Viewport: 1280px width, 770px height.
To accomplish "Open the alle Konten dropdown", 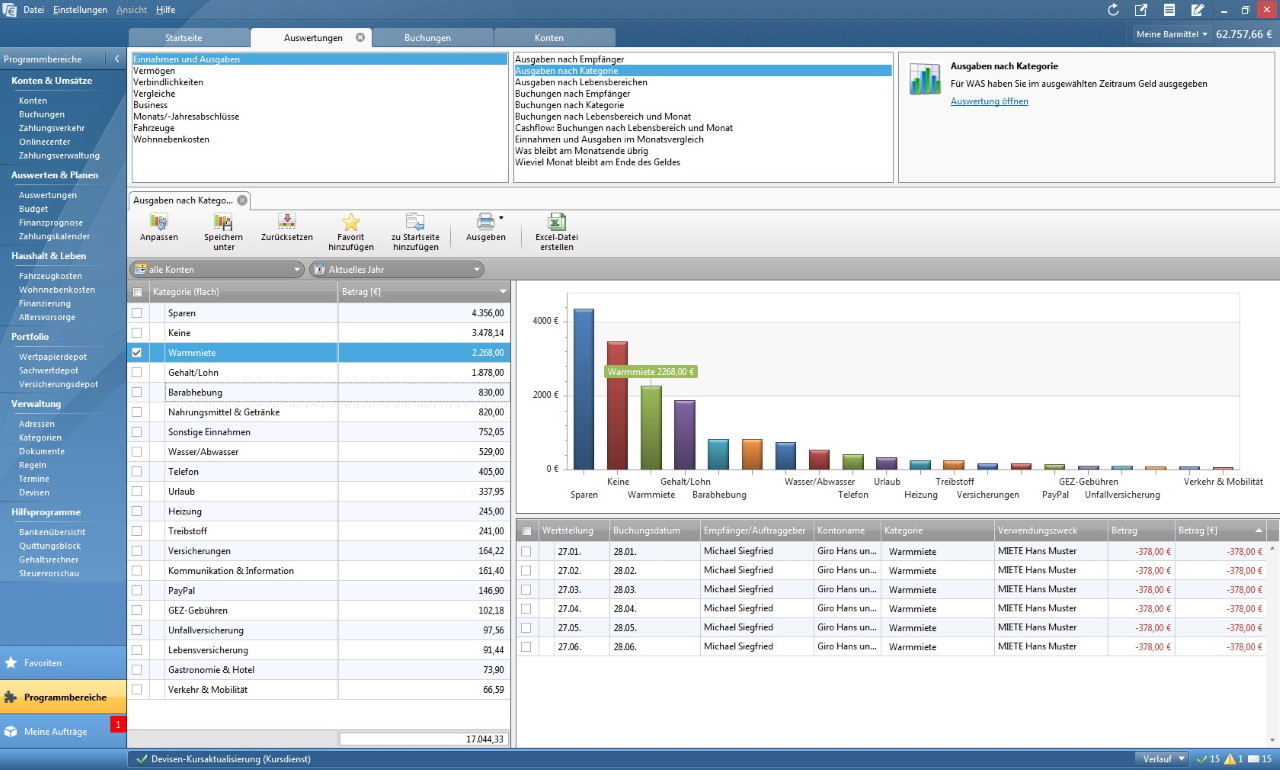I will (x=217, y=270).
